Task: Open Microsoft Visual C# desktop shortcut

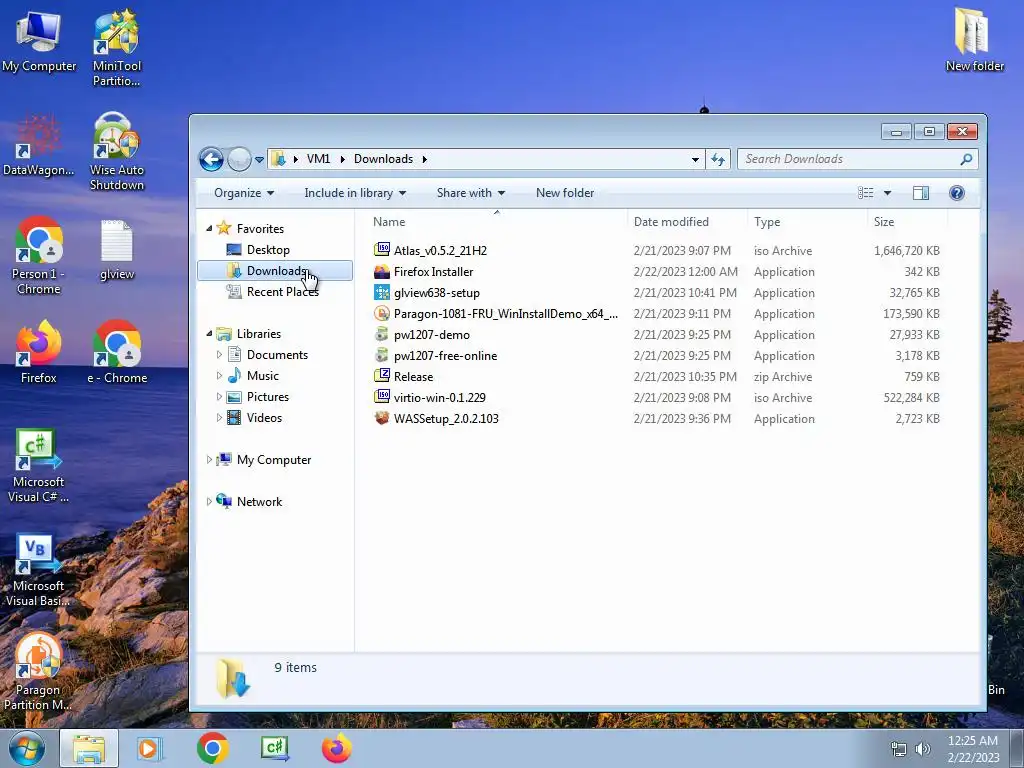Action: [x=39, y=466]
